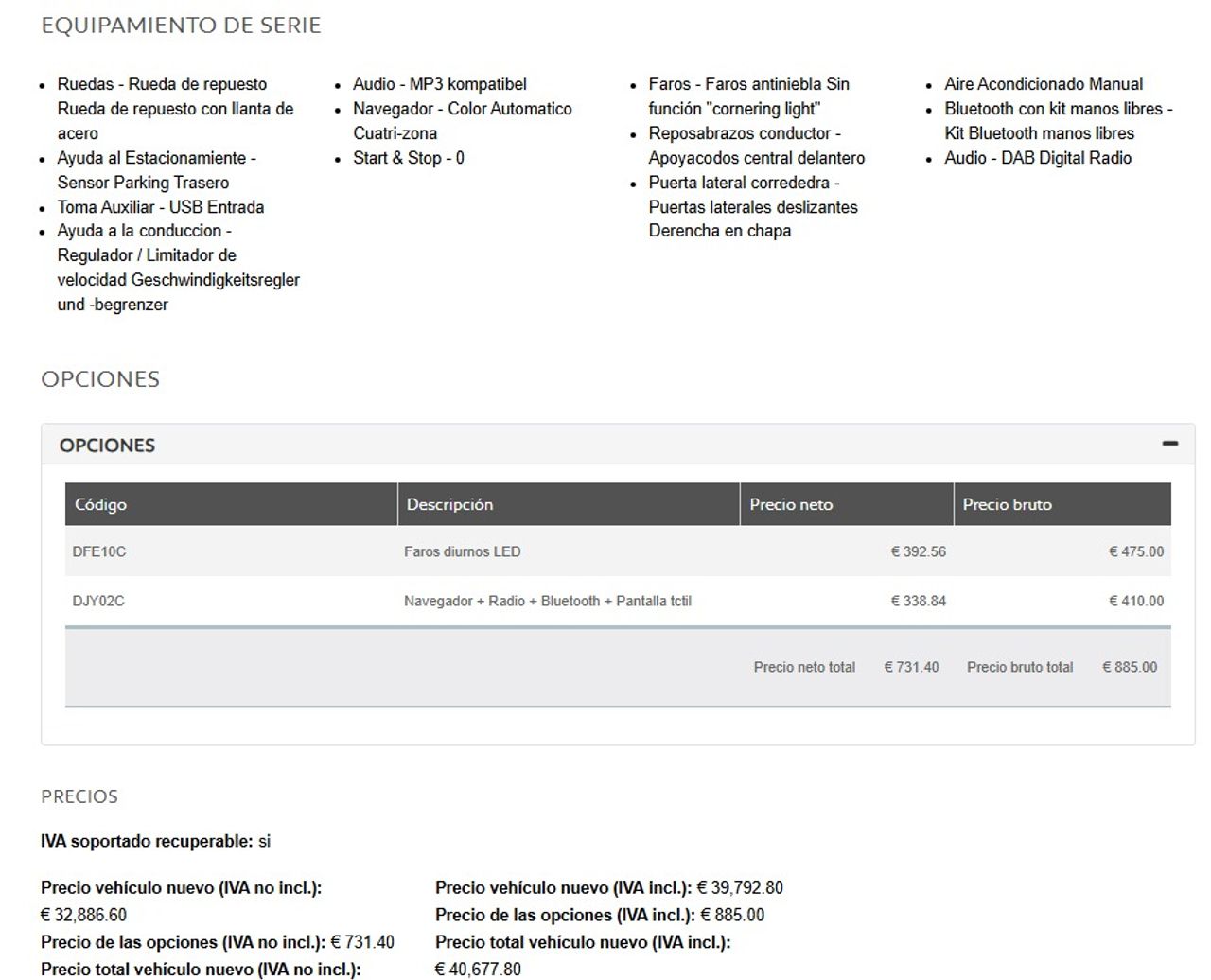
Task: Click the Precio neto total value € 731.40
Action: (x=911, y=667)
